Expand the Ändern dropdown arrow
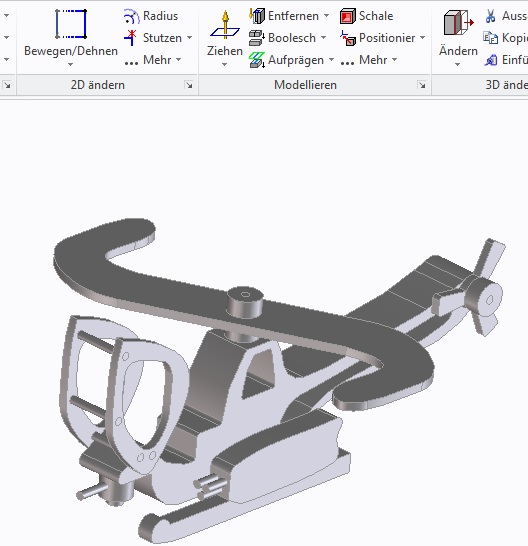Screen dimensions: 528x546 pyautogui.click(x=458, y=64)
